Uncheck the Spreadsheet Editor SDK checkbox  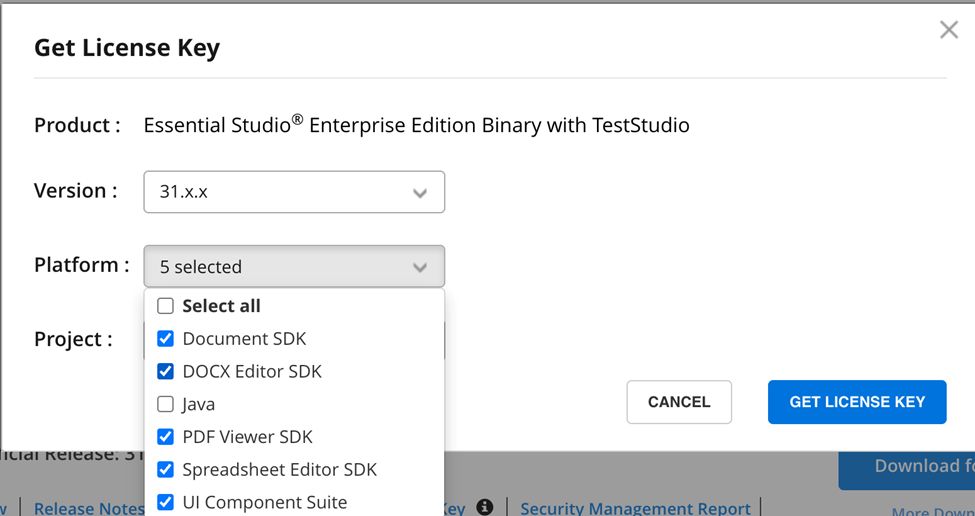click(165, 469)
